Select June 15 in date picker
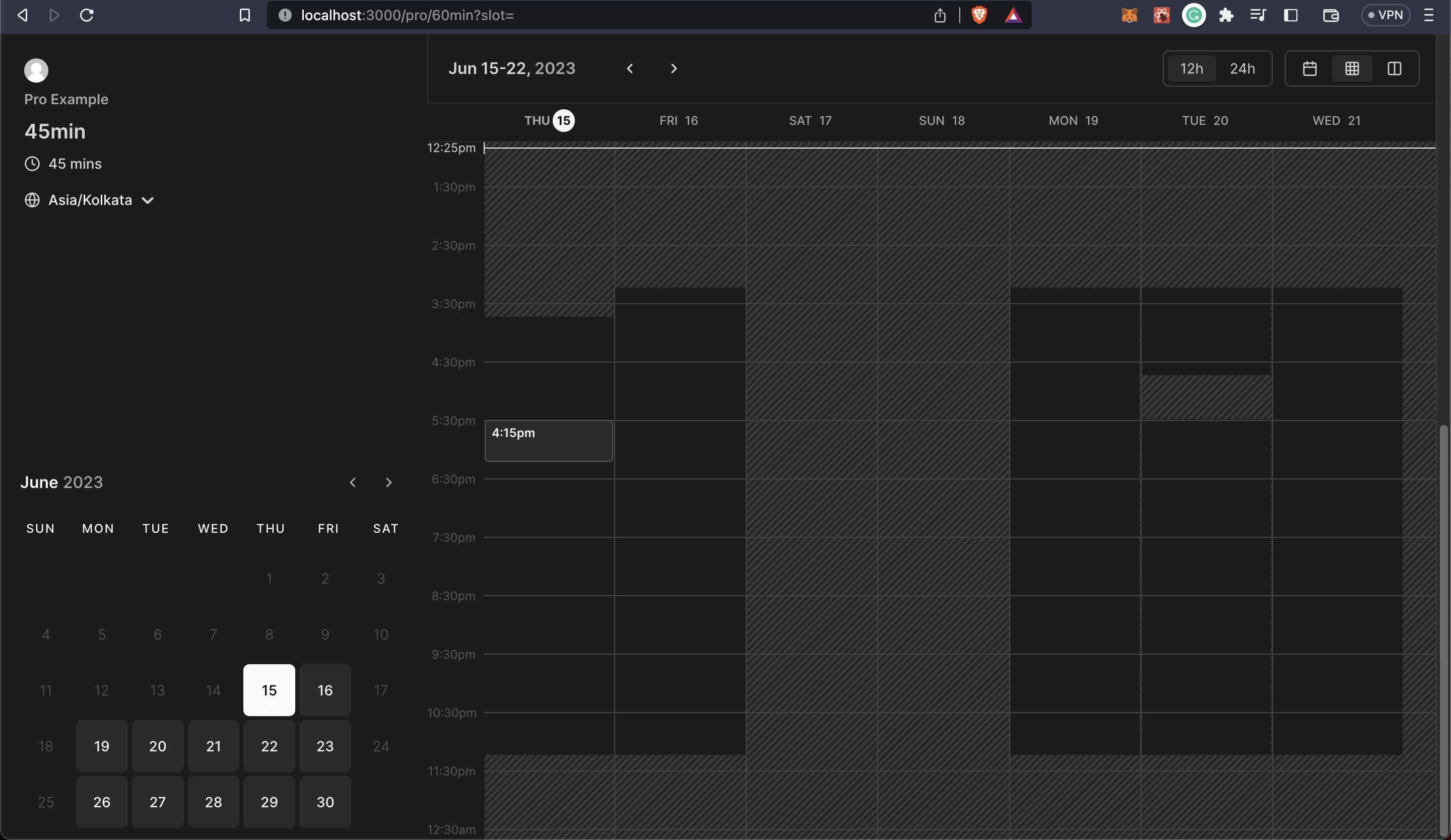1451x840 pixels. pyautogui.click(x=269, y=690)
